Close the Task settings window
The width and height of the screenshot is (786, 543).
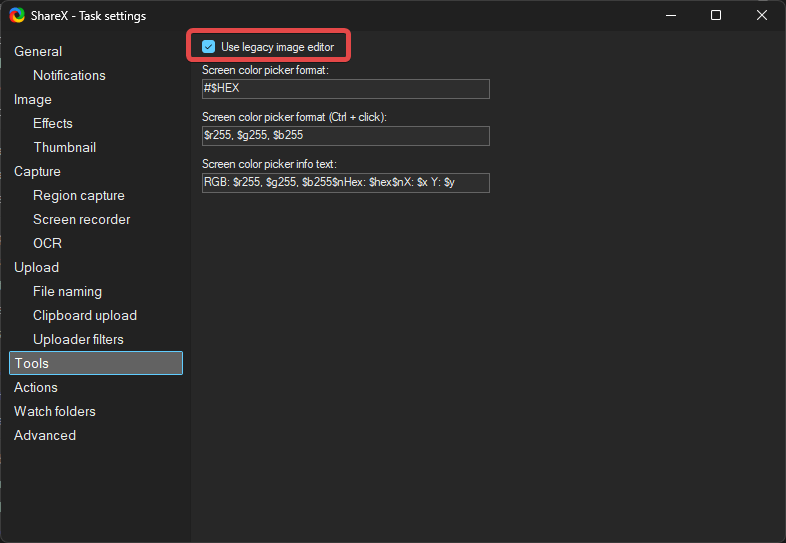click(x=761, y=16)
